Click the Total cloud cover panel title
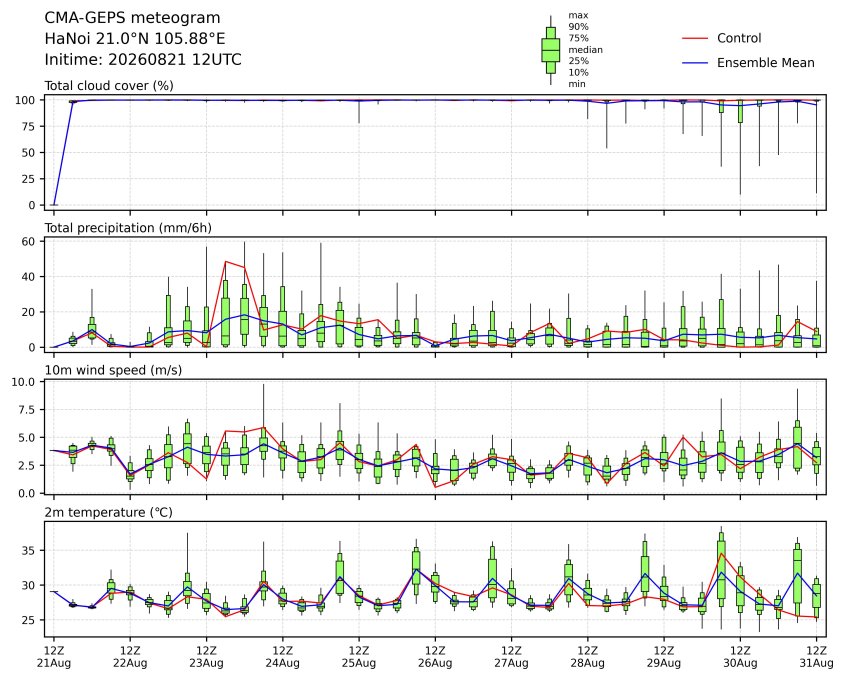This screenshot has width=845, height=680. pos(109,86)
